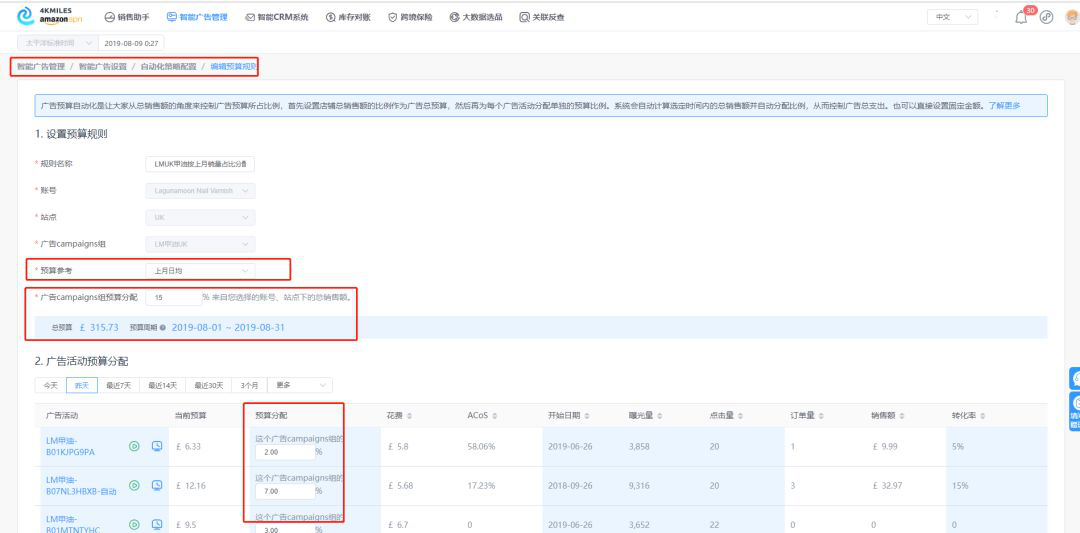Viewport: 1080px width, 533px height.
Task: Click the date-time field 2019-08-09 0:27
Action: (x=131, y=43)
